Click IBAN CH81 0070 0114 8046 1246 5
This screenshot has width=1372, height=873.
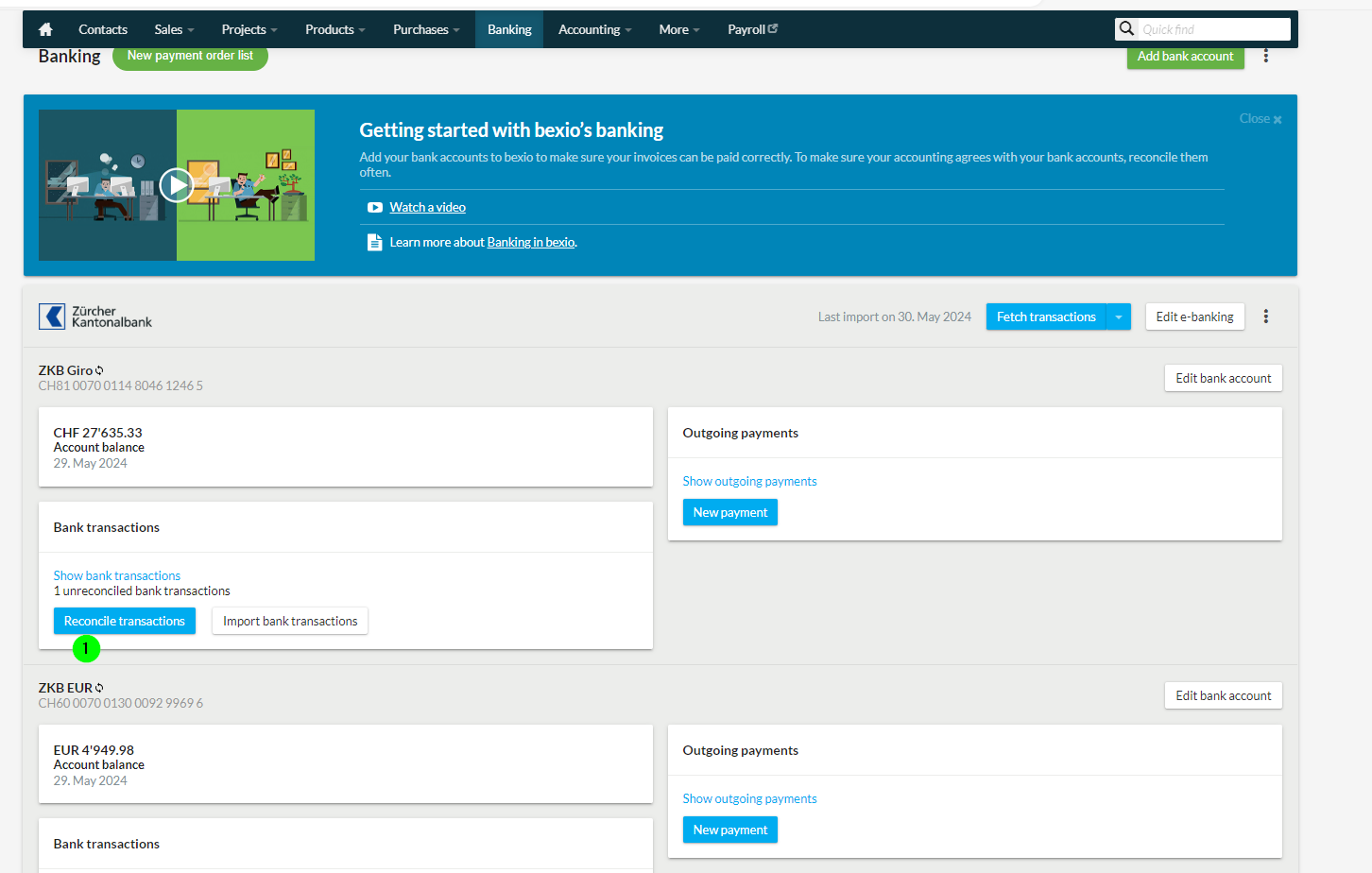click(120, 385)
